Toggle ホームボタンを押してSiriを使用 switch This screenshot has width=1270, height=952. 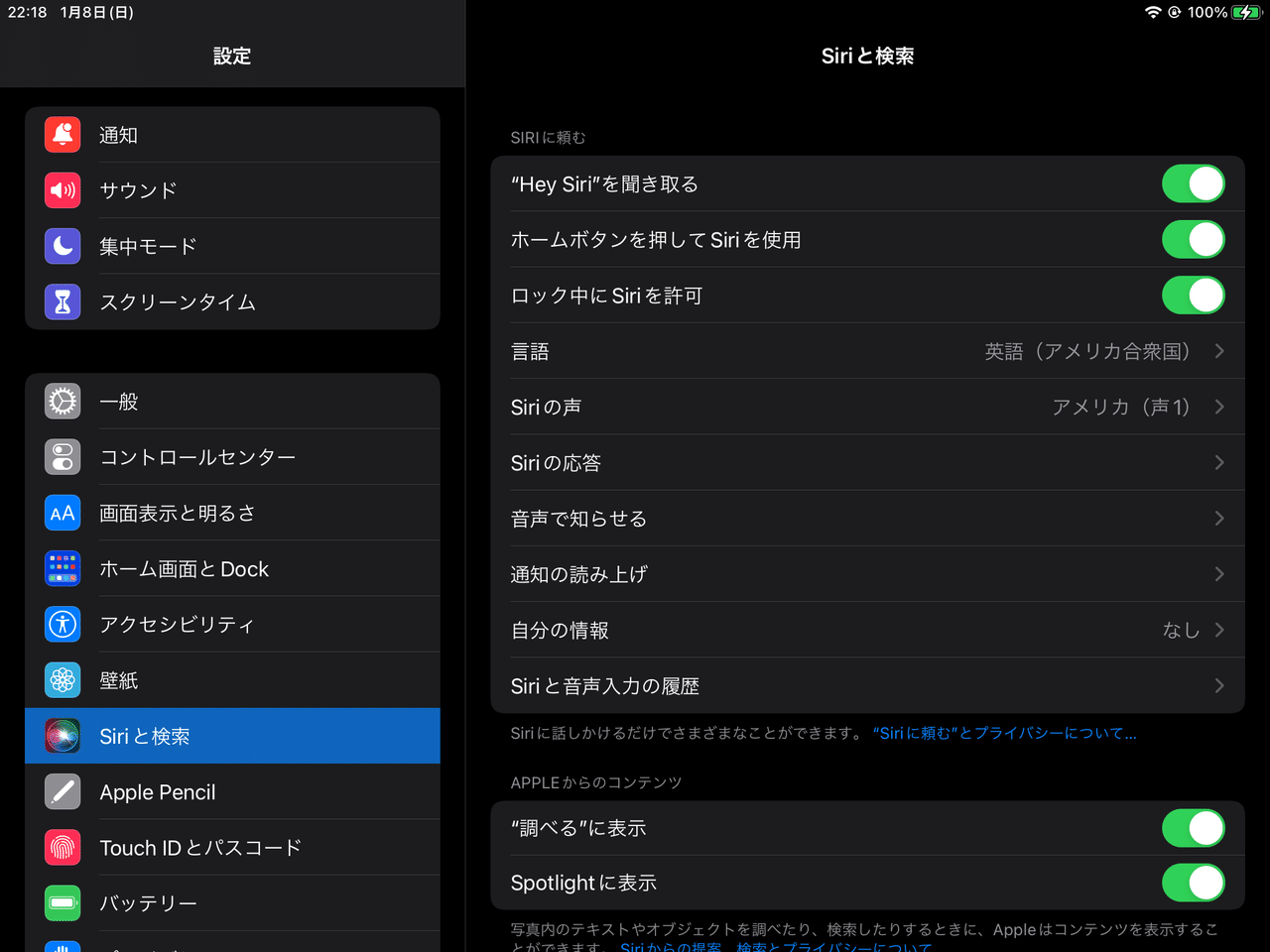pyautogui.click(x=1194, y=239)
